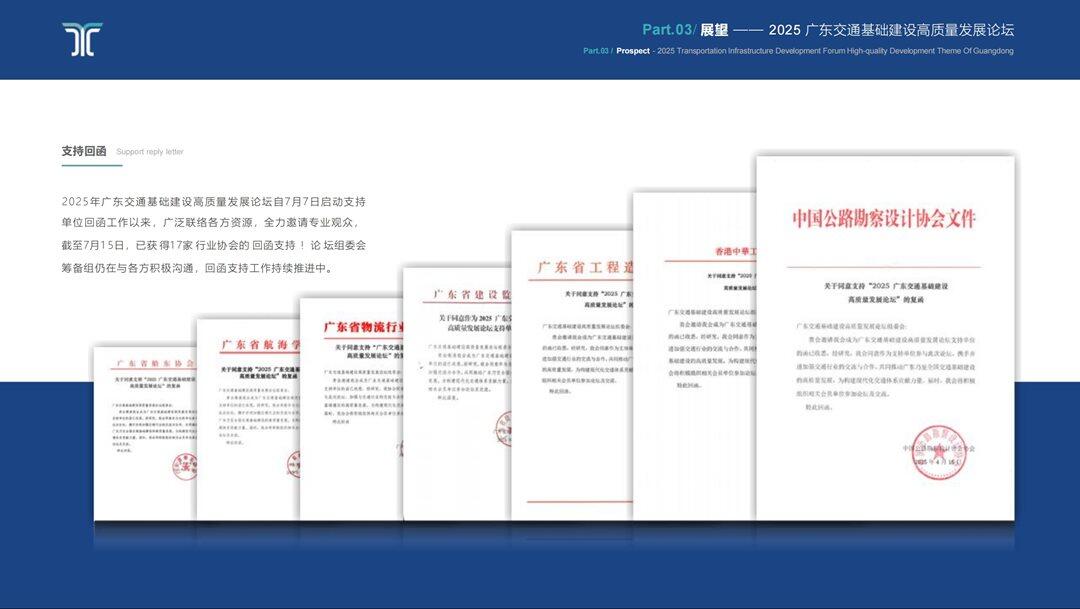Screen dimensions: 1080x609
Task: Click the red header '广东省物流行业' on its letter
Action: (x=363, y=327)
